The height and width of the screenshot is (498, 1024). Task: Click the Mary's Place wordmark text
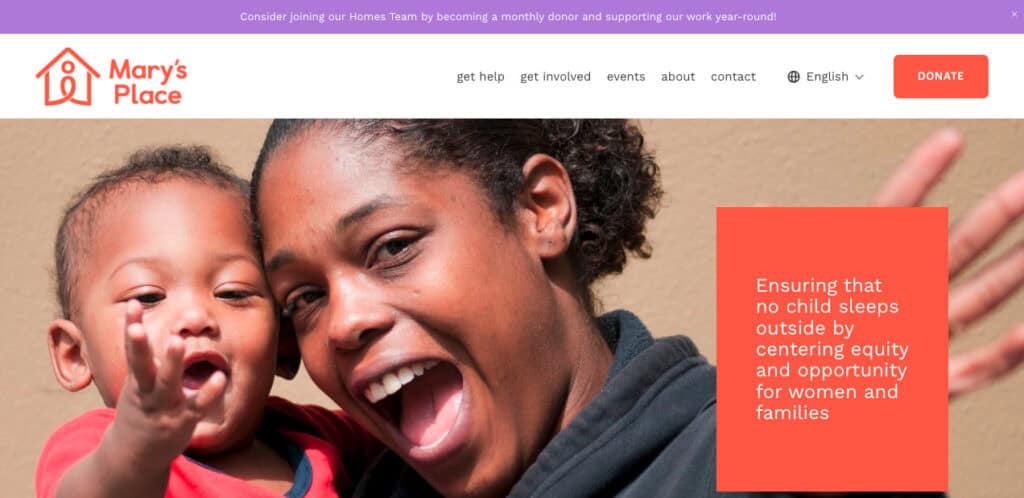[x=148, y=82]
